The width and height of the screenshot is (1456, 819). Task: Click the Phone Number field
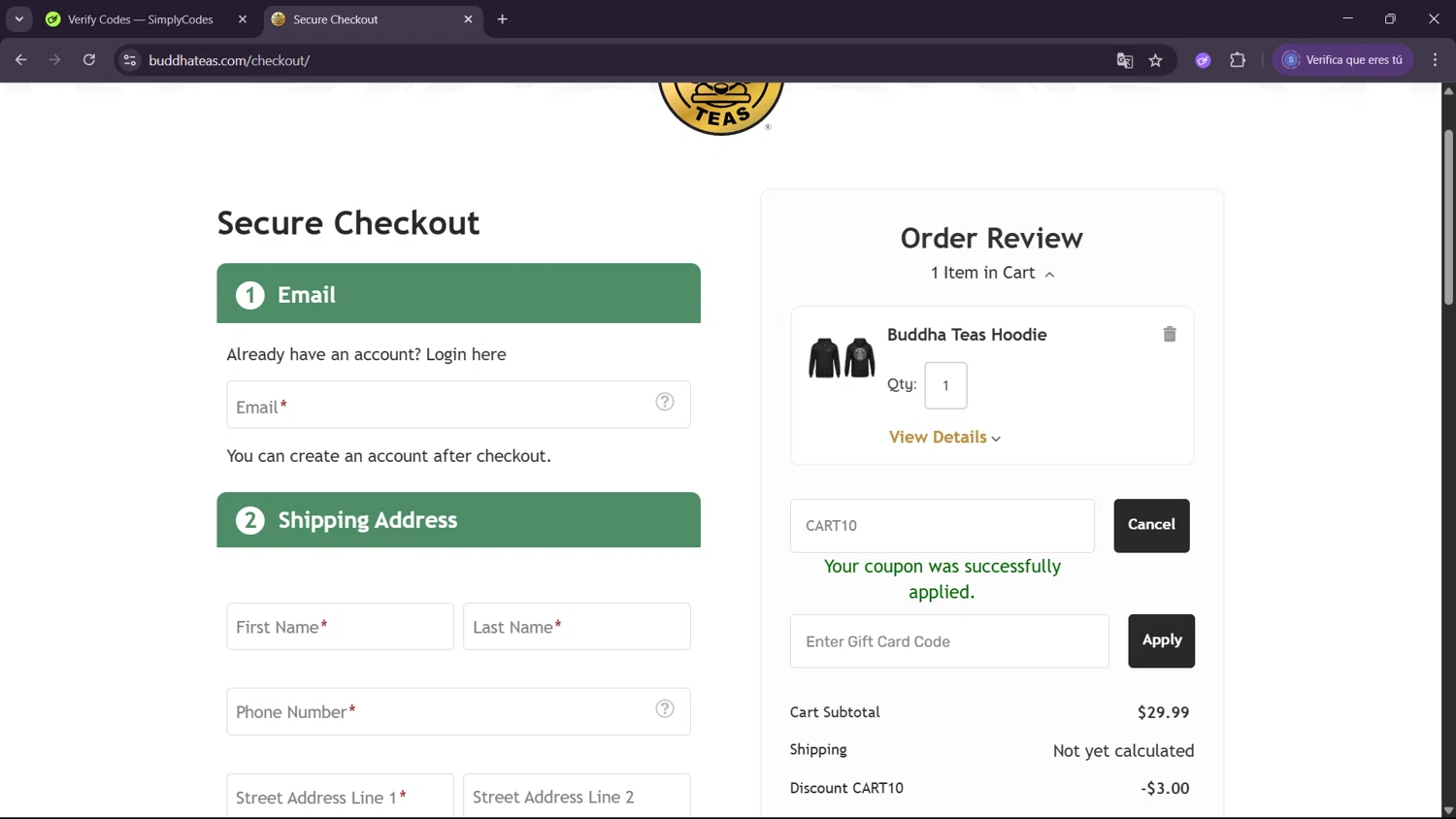[458, 711]
